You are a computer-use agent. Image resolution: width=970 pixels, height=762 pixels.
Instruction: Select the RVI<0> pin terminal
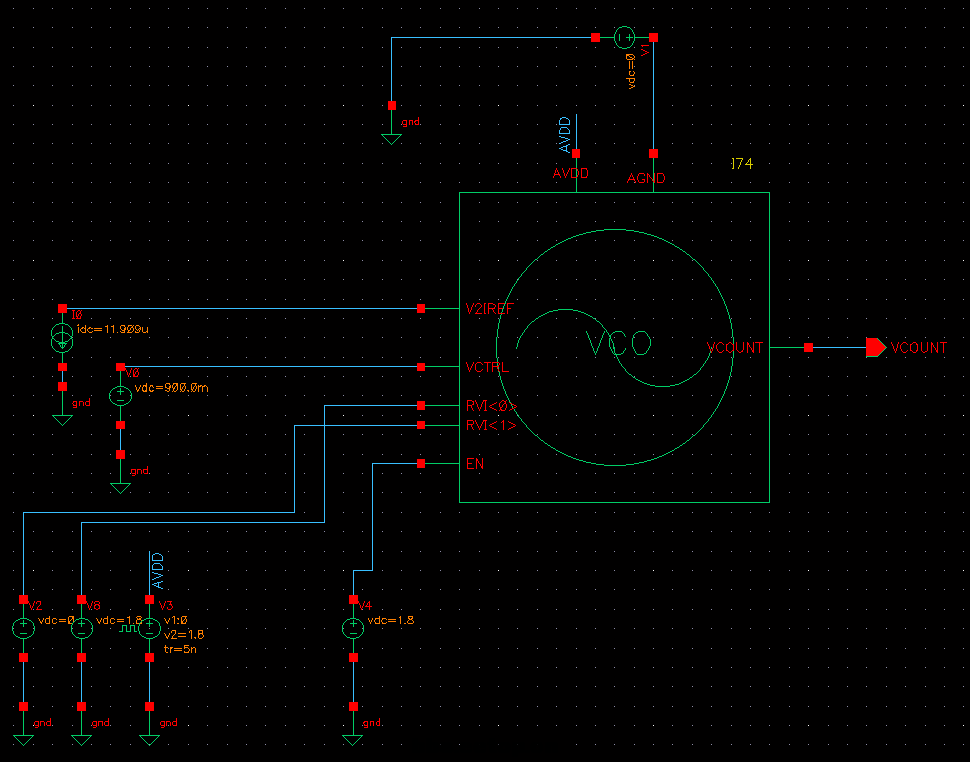point(421,406)
